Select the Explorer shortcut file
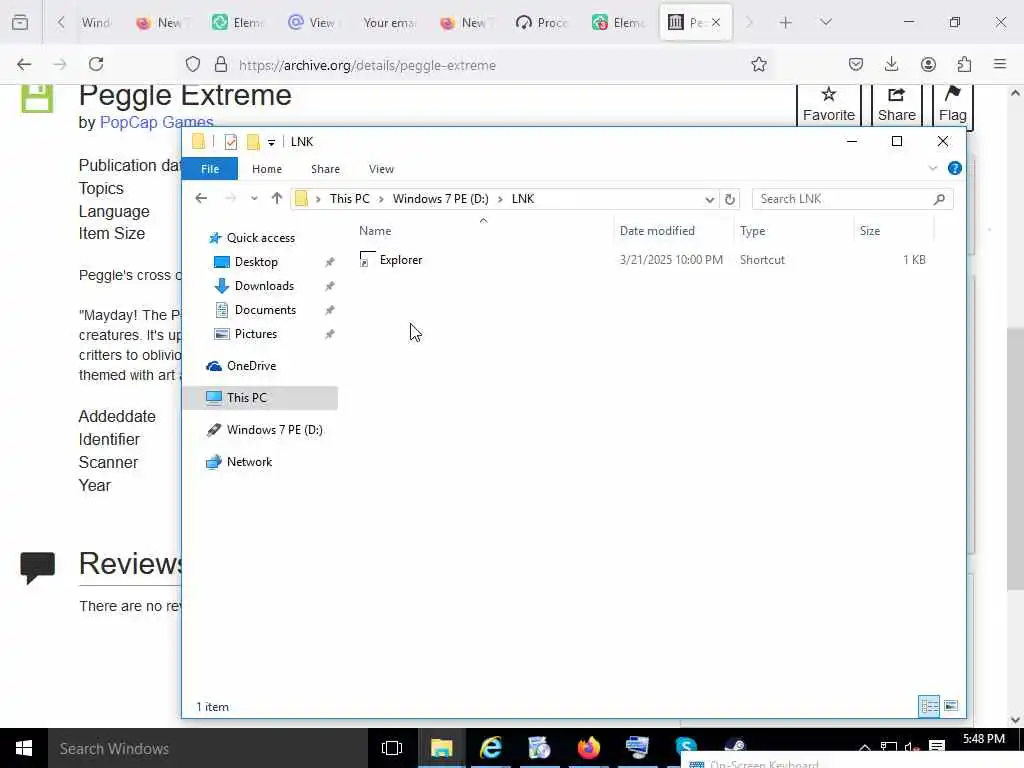Viewport: 1024px width, 768px height. (400, 260)
